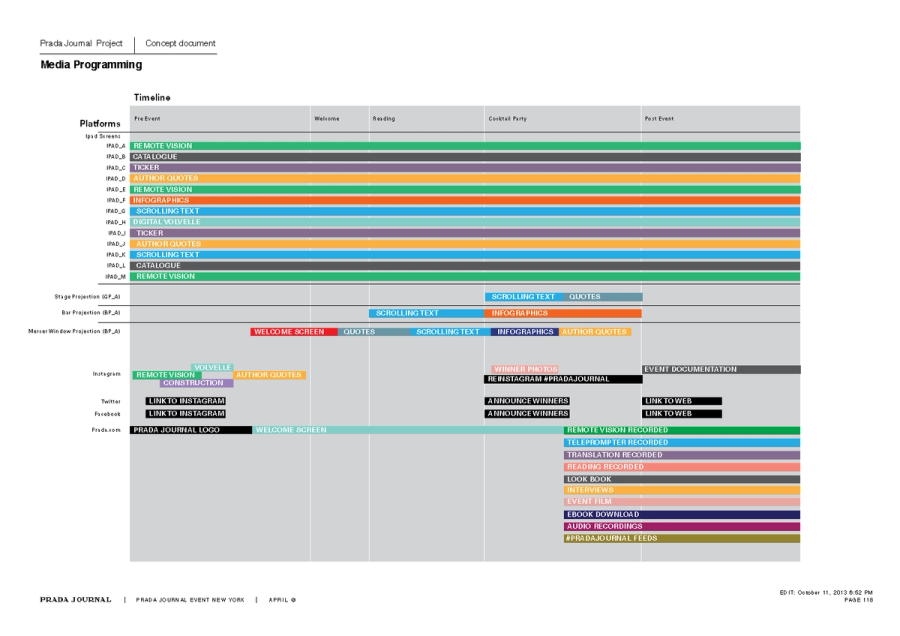900x636 pixels.
Task: Select the 'Post Event' timeline column header
Action: coord(659,119)
